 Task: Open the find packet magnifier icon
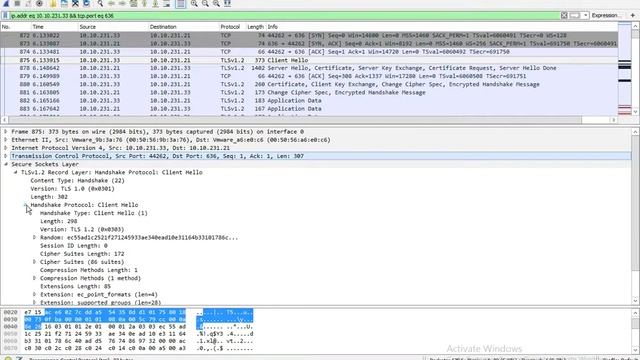100,3
